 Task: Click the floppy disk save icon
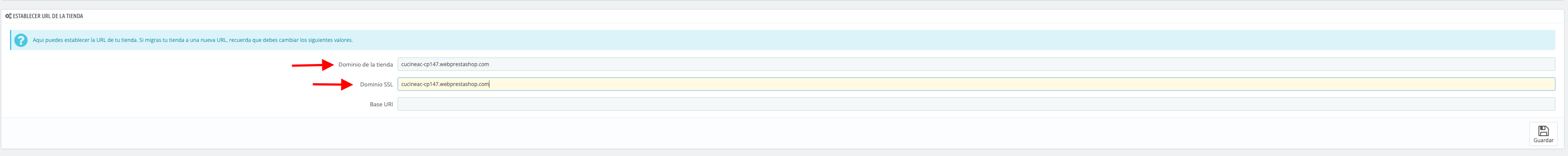[1543, 131]
